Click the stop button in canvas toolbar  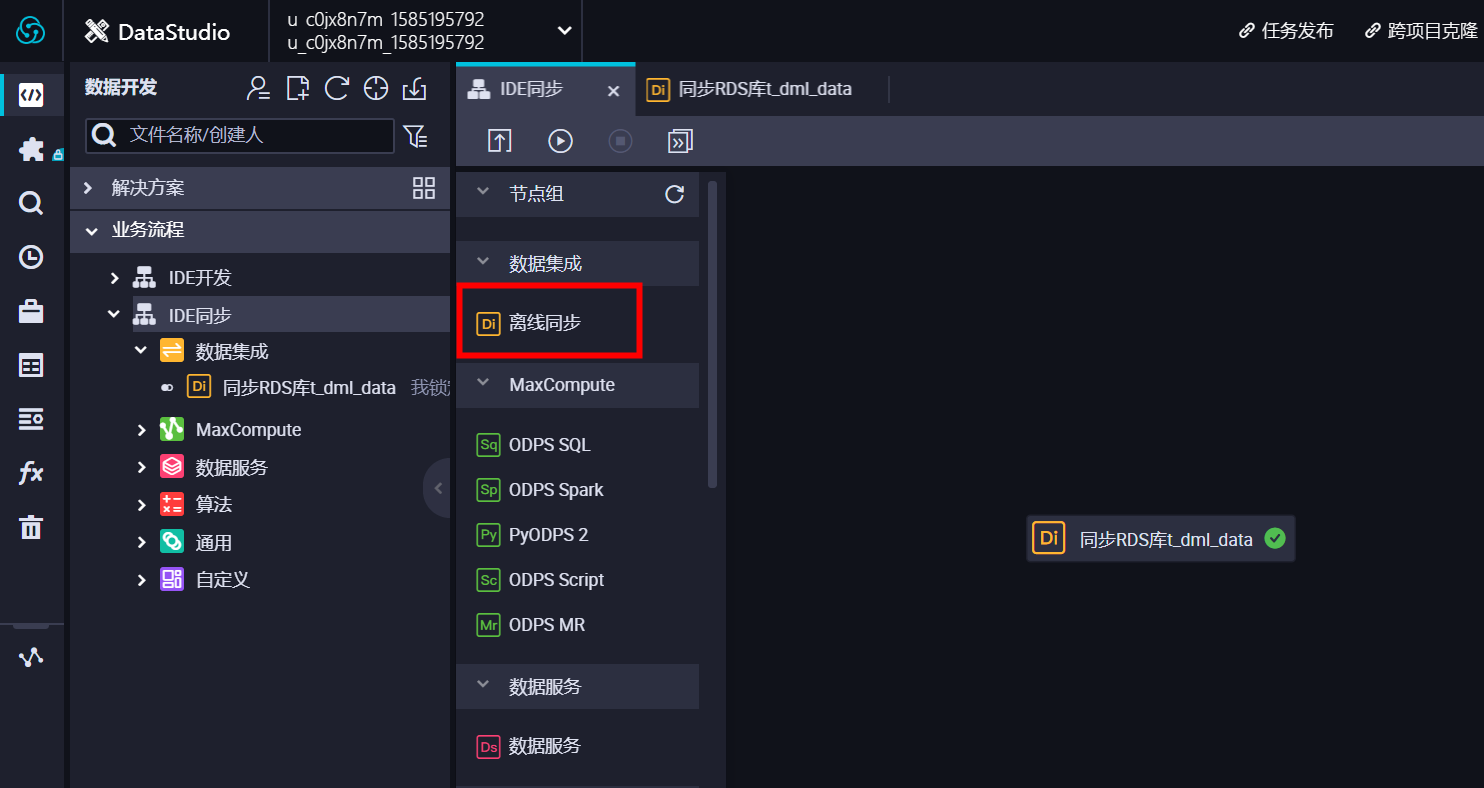621,141
